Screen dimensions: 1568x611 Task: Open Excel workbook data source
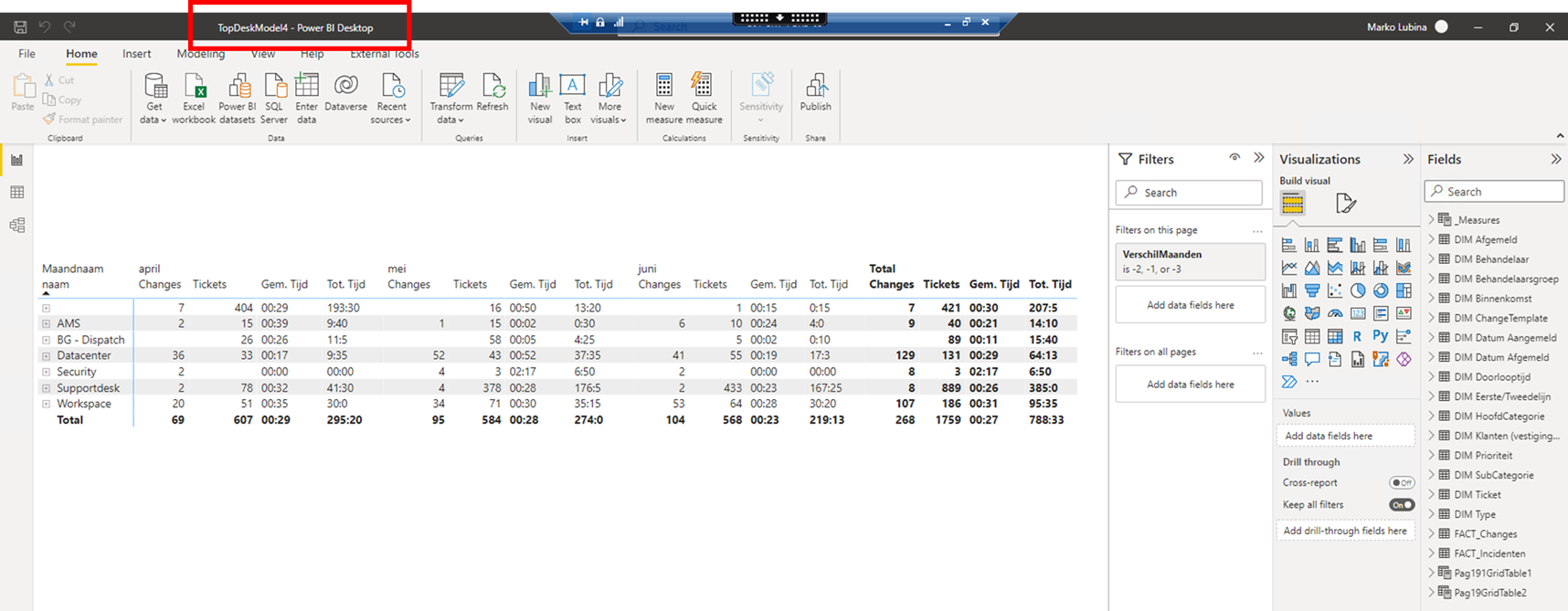(x=194, y=99)
